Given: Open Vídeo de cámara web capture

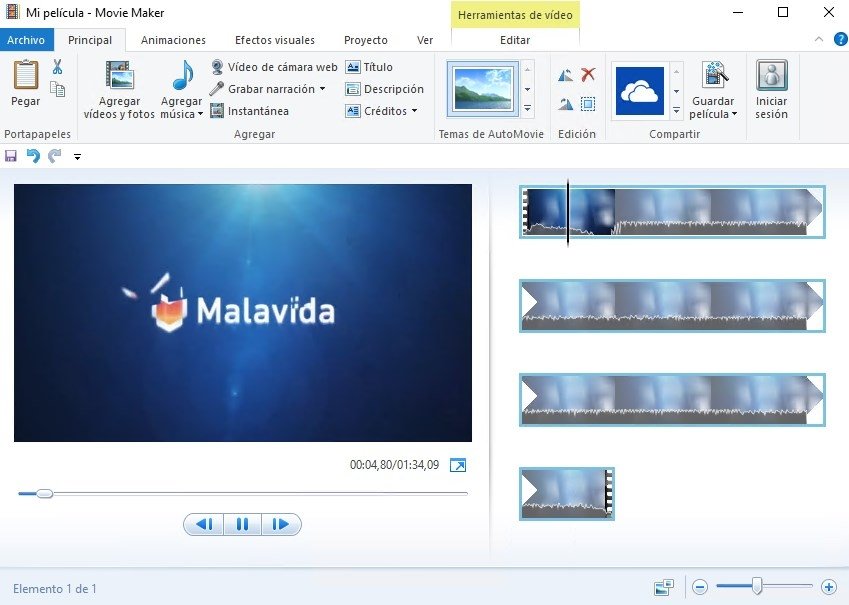Looking at the screenshot, I should coord(273,66).
